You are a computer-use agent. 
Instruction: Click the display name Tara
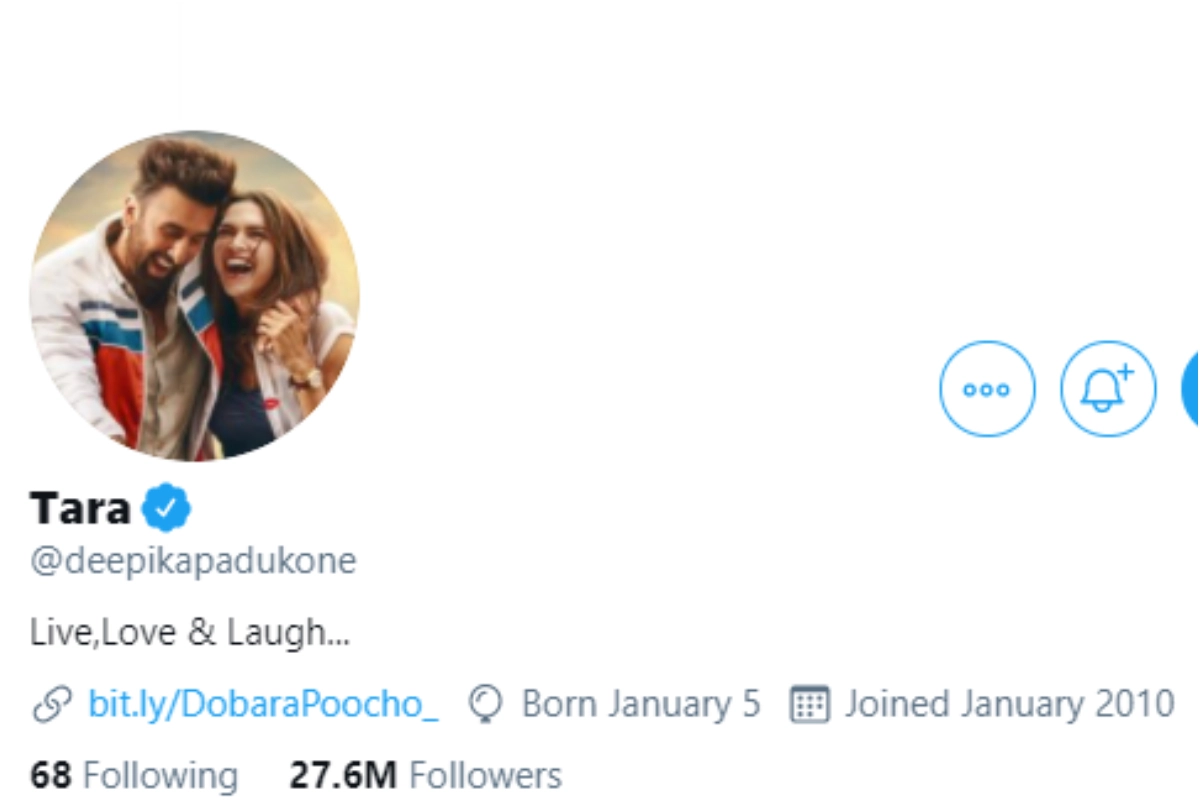[80, 509]
